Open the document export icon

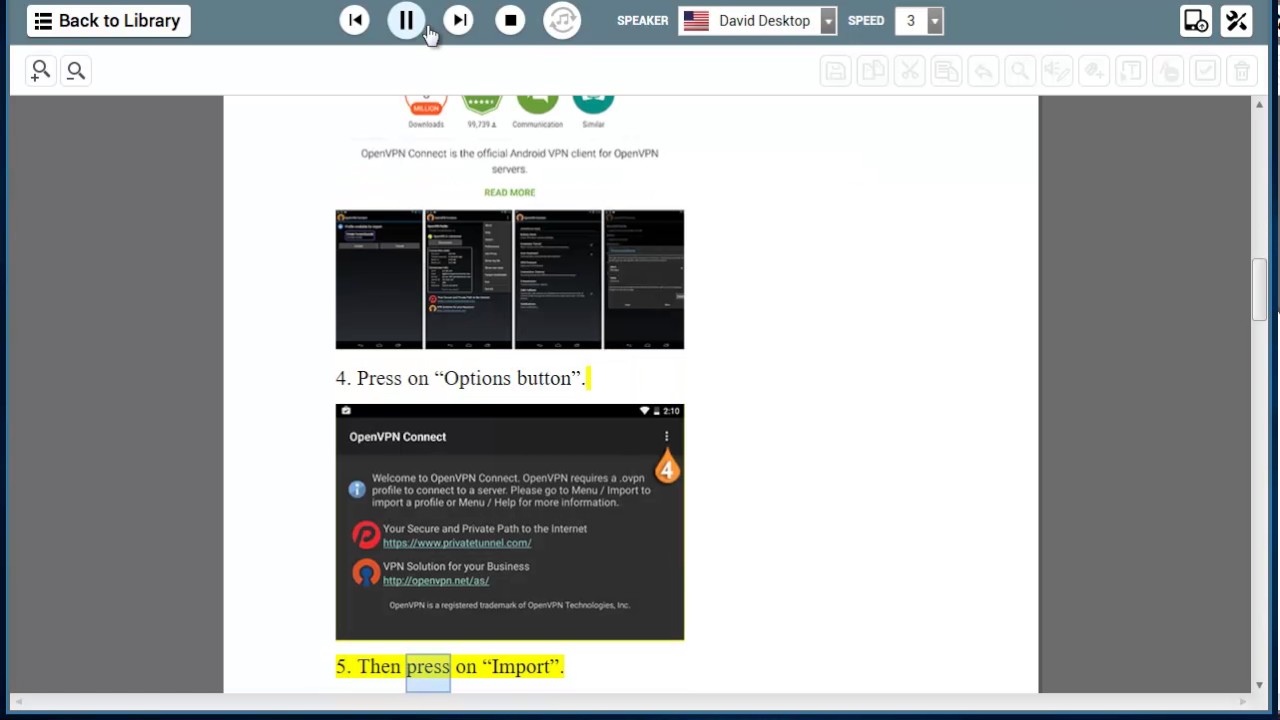click(1196, 20)
